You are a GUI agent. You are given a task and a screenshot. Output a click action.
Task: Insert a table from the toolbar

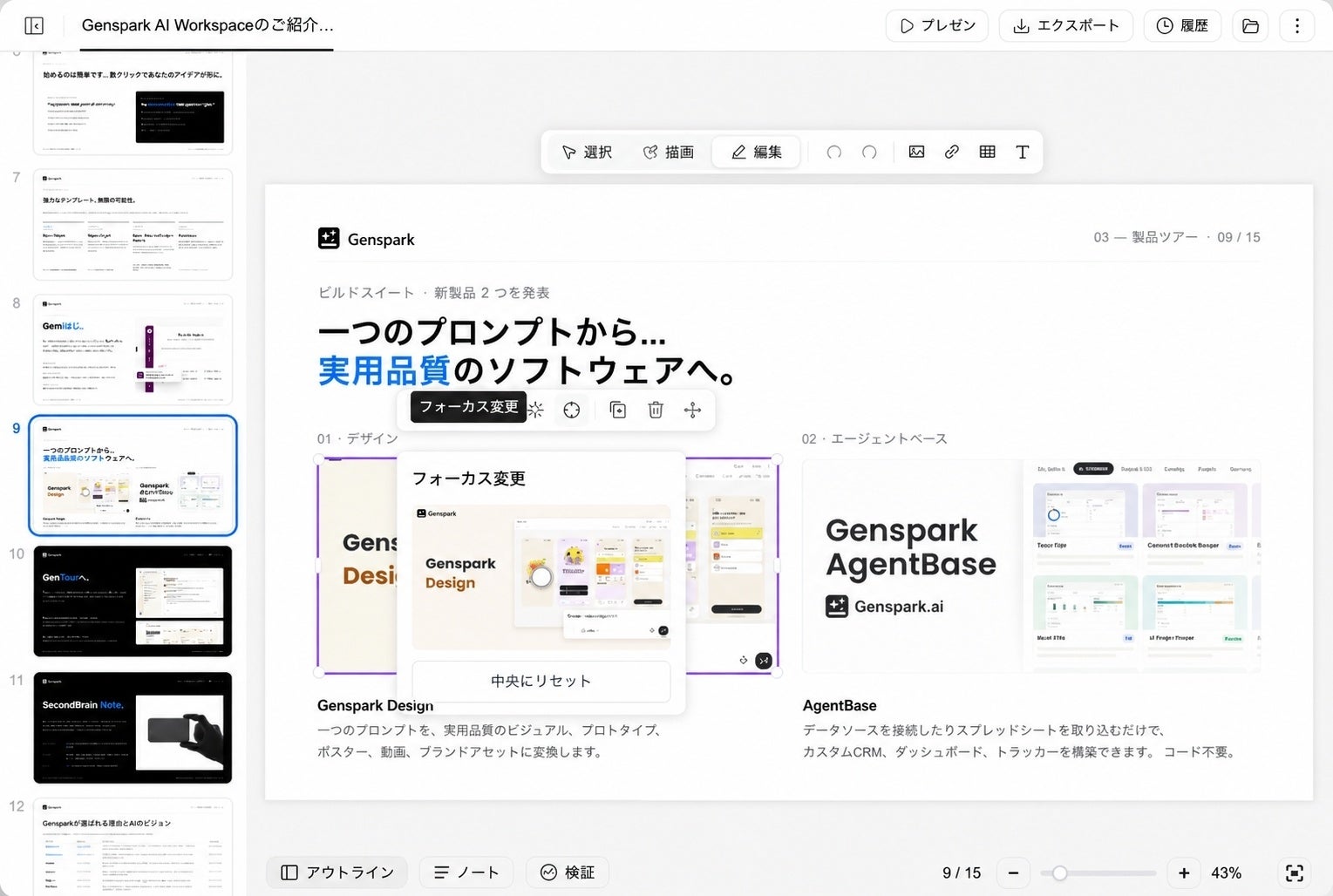pos(987,152)
